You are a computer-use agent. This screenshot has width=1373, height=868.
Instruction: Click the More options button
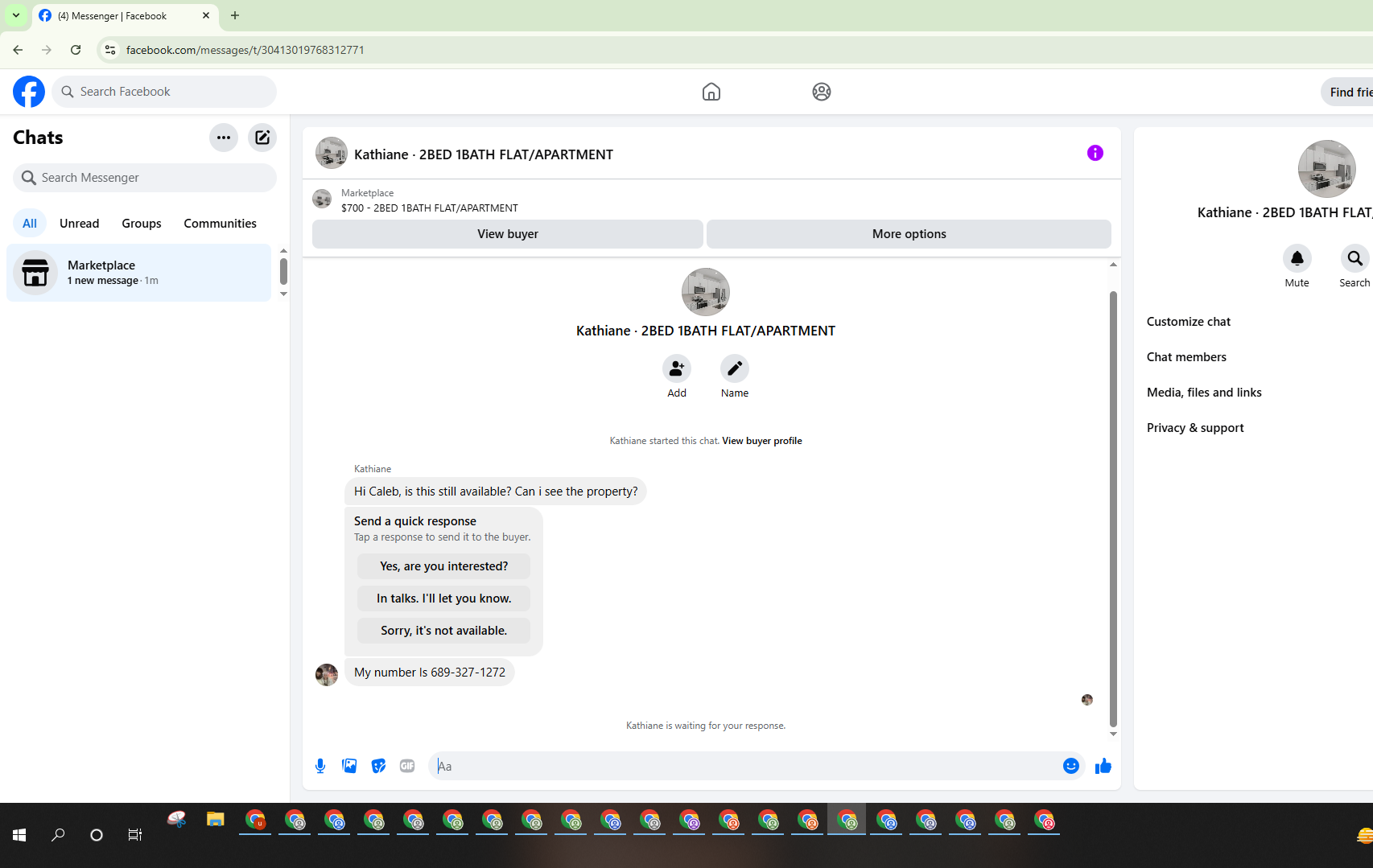pyautogui.click(x=909, y=234)
